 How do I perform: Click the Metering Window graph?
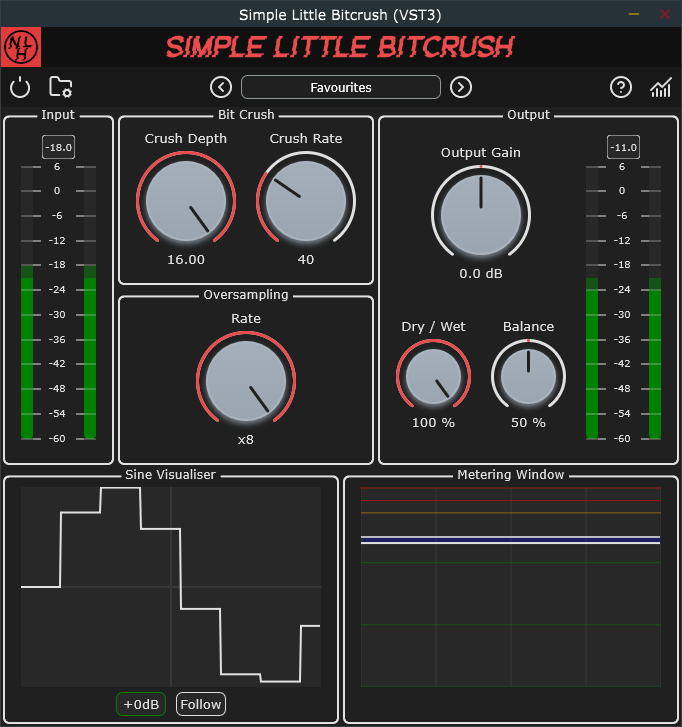[510, 587]
